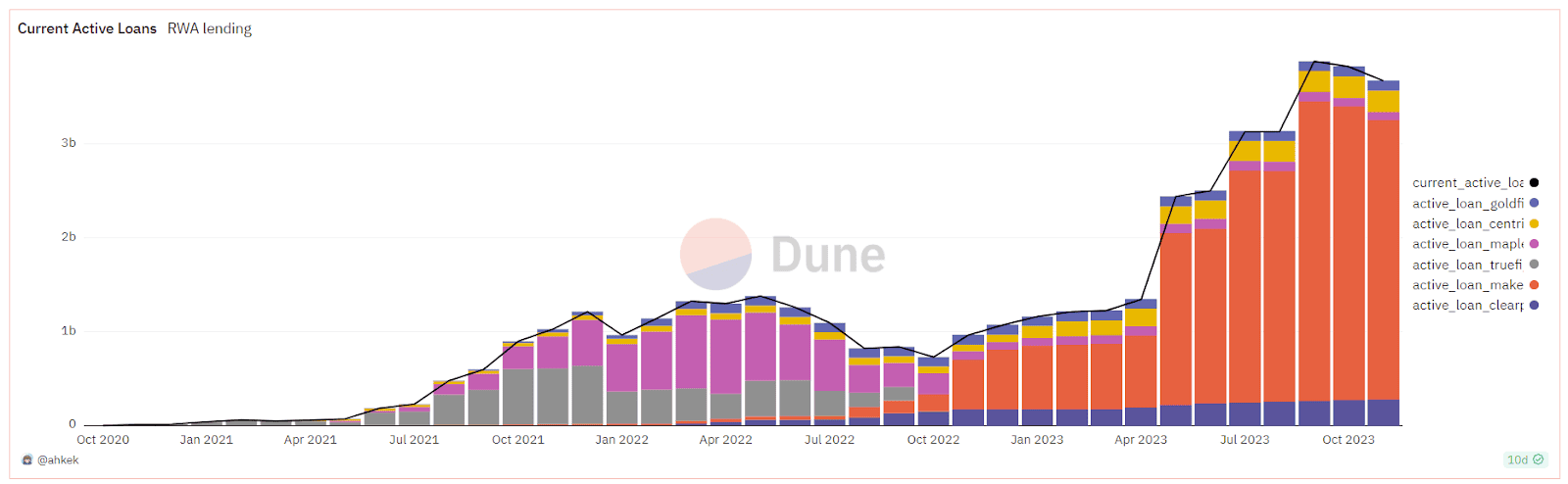This screenshot has height=484, width=1568.
Task: Click the green checkmark refresh status icon
Action: click(1539, 460)
